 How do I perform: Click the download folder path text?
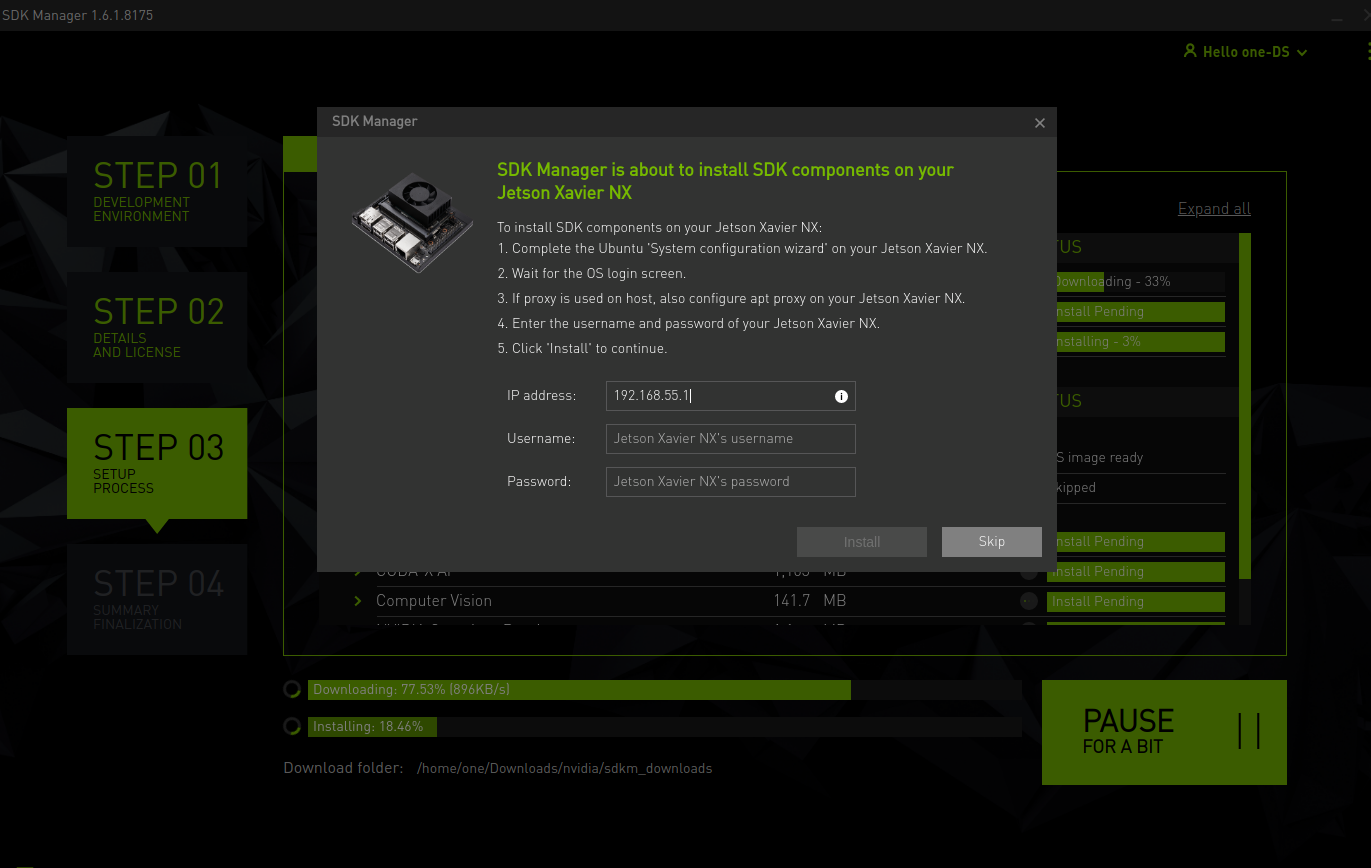point(565,769)
